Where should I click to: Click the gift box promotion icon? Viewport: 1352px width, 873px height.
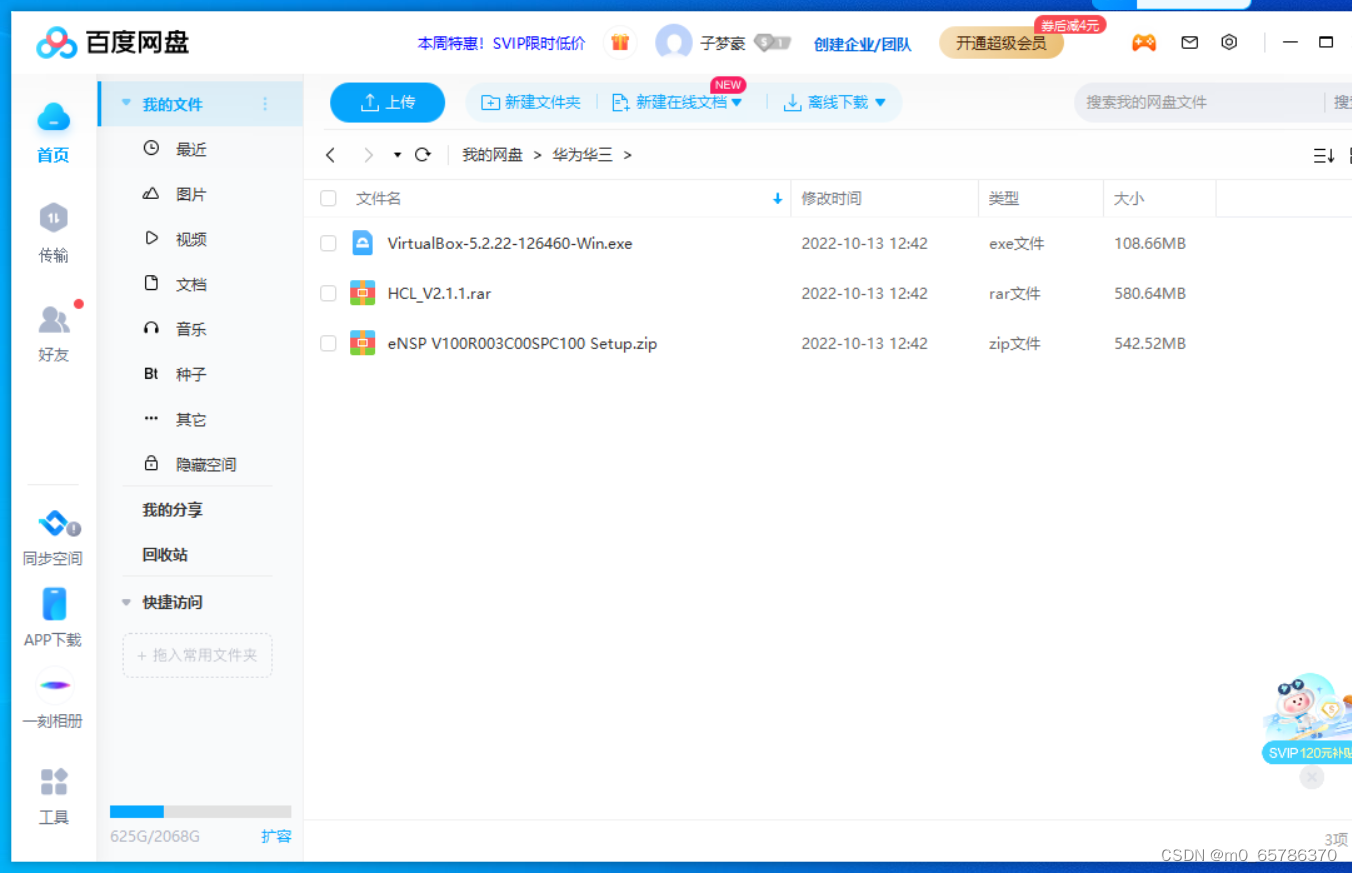pyautogui.click(x=620, y=43)
